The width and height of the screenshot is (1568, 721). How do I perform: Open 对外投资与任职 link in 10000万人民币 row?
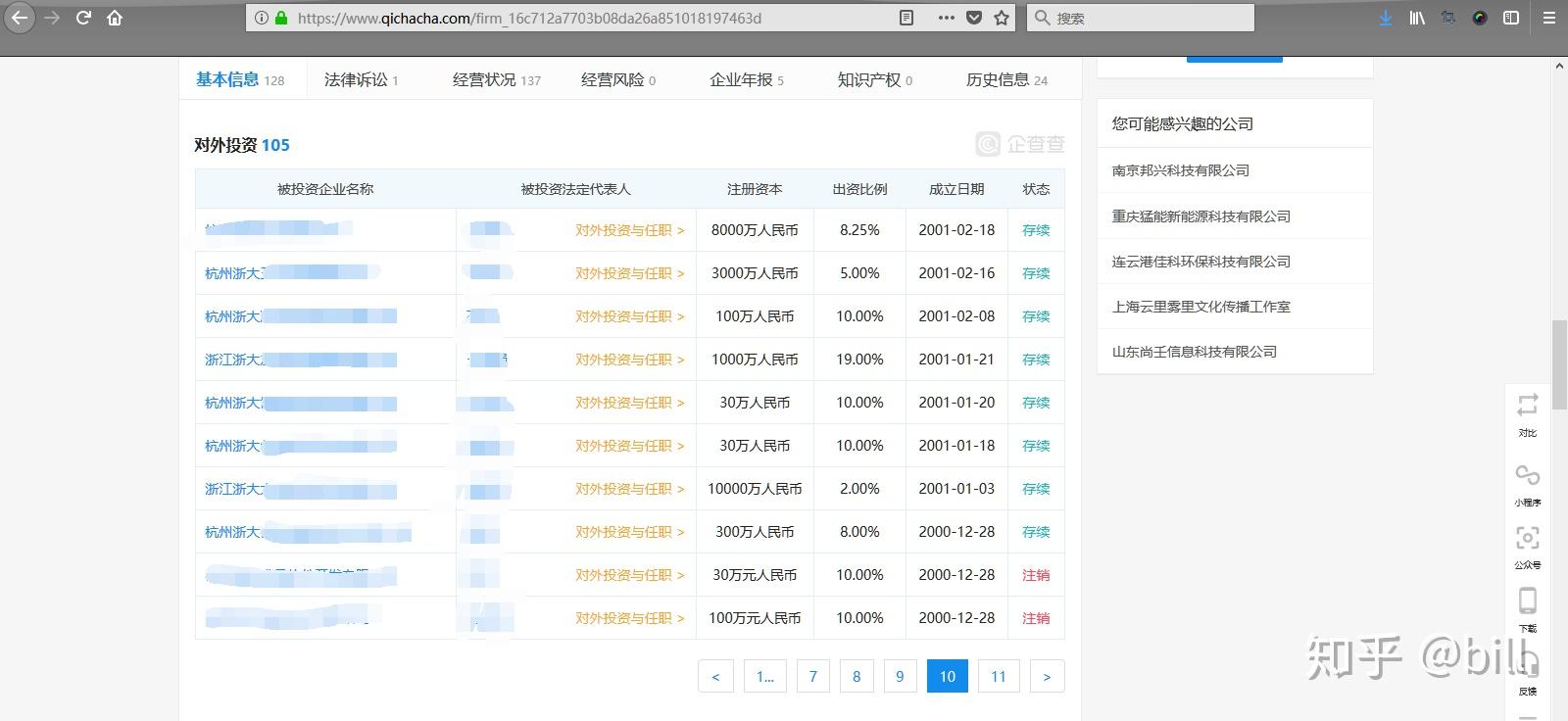pos(629,489)
